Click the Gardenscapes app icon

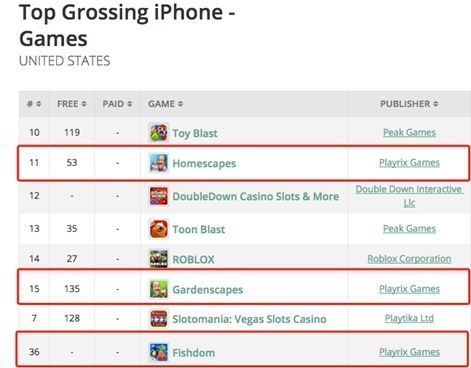[158, 289]
